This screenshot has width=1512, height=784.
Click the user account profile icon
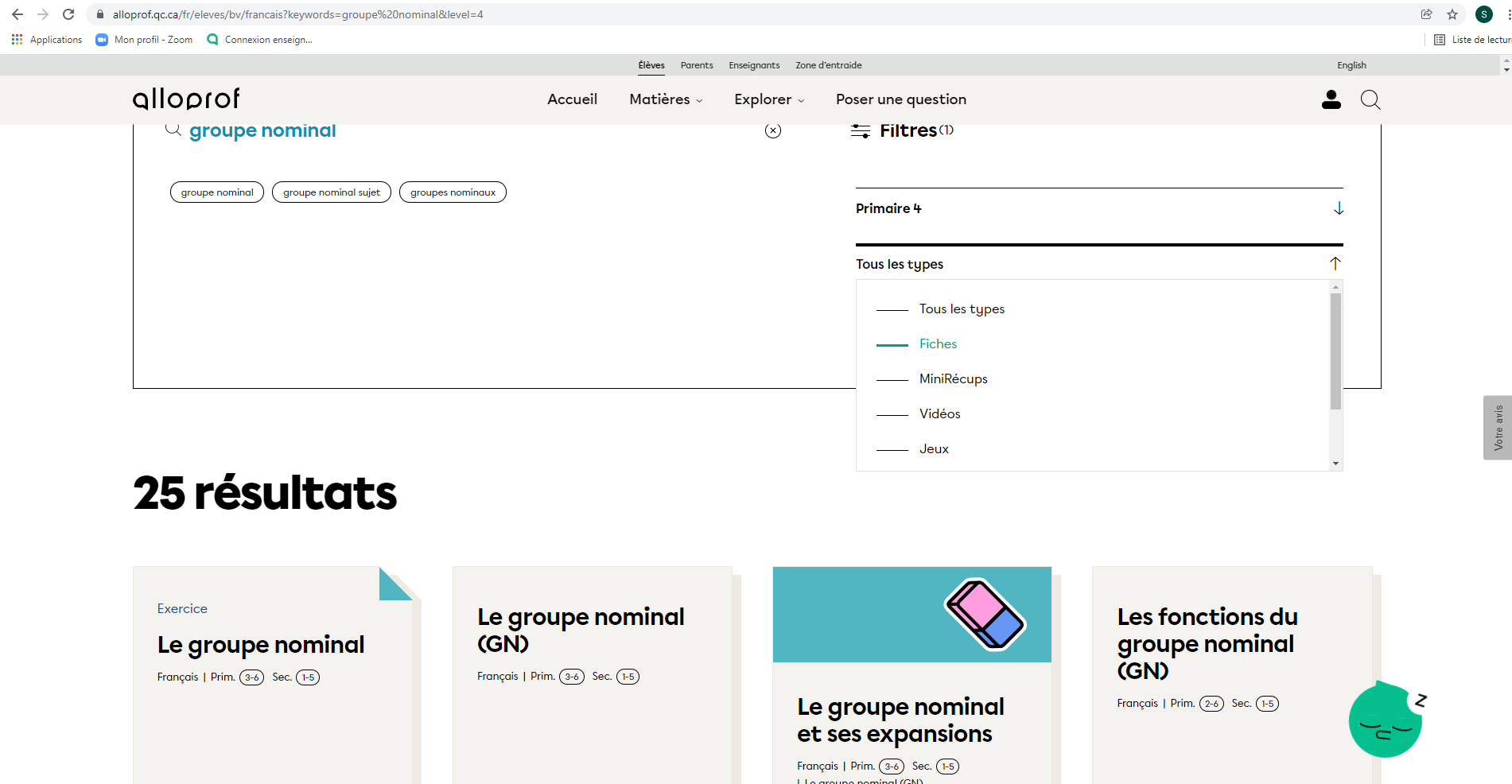[1331, 99]
